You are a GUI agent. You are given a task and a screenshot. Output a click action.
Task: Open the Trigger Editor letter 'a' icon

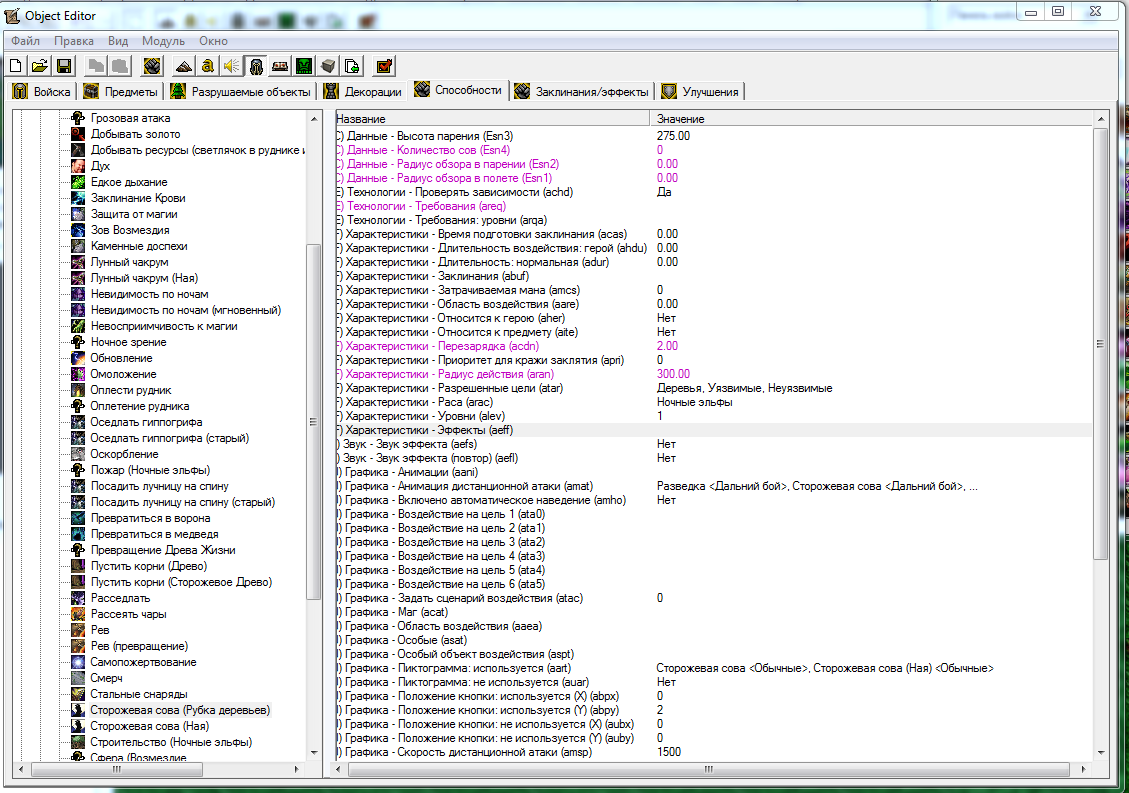coord(207,66)
